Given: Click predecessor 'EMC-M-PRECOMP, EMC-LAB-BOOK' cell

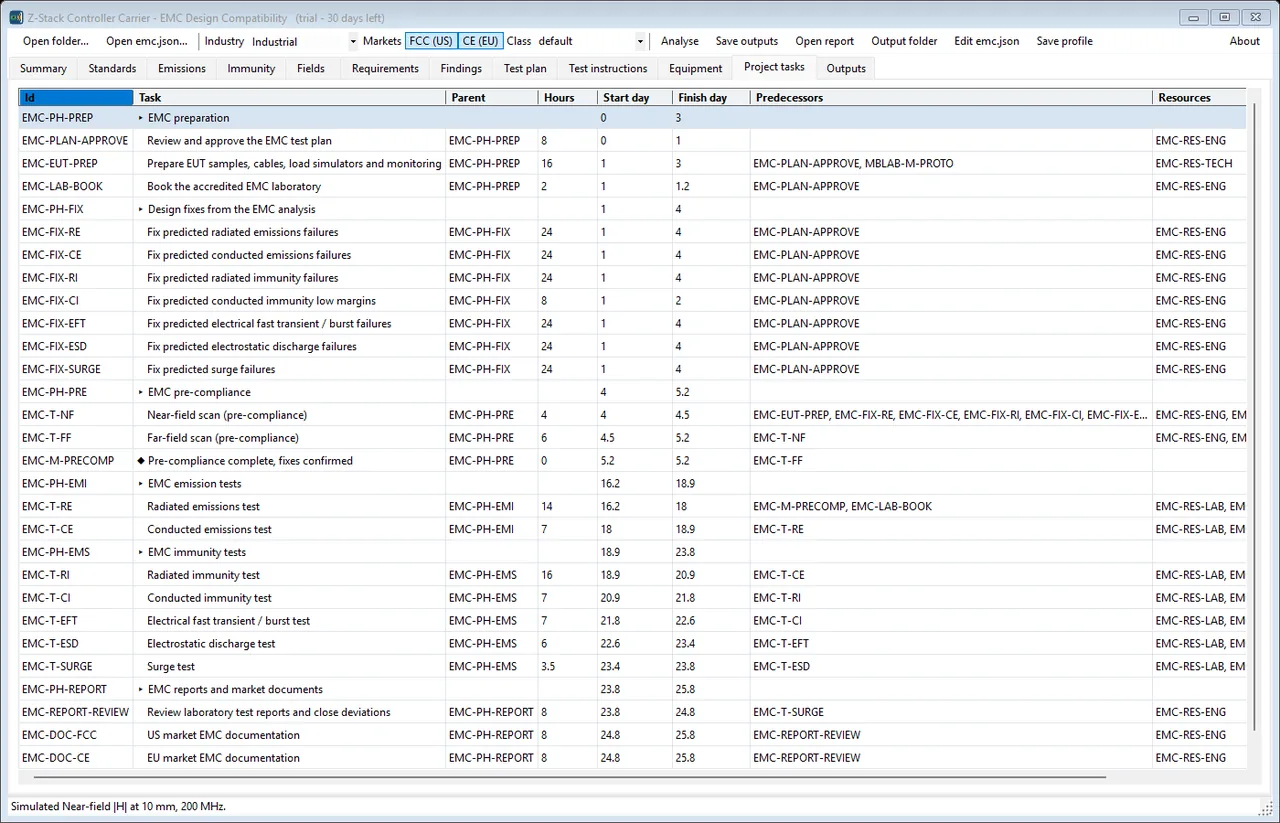Looking at the screenshot, I should [950, 507].
